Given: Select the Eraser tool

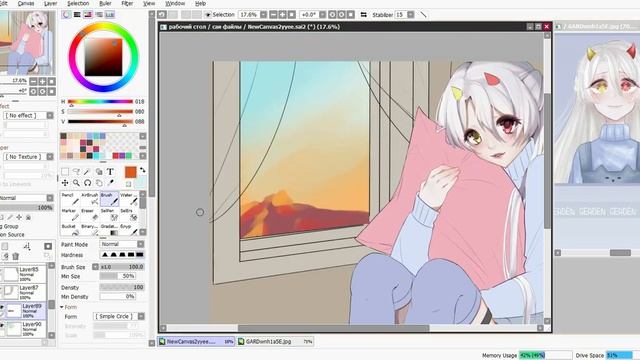Looking at the screenshot, I should (90, 215).
